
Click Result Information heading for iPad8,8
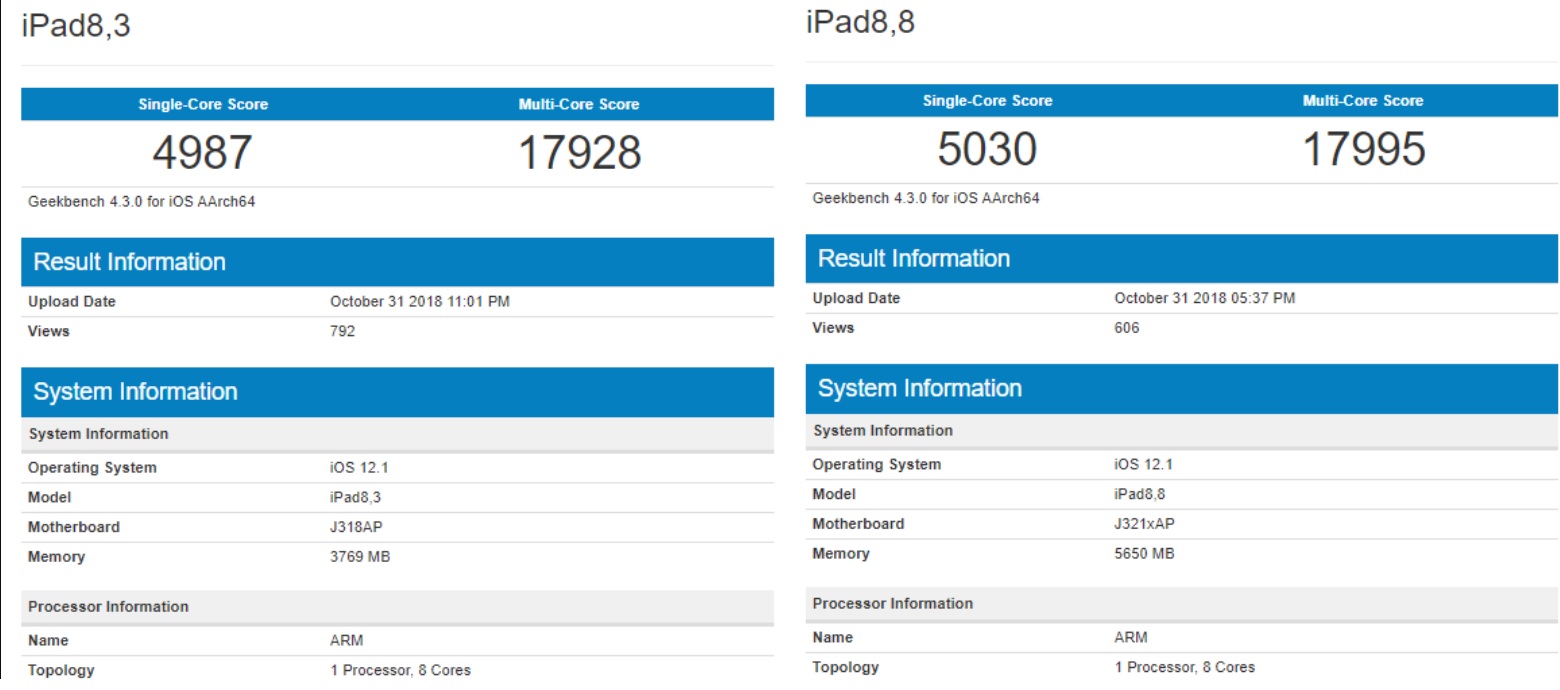tap(914, 259)
